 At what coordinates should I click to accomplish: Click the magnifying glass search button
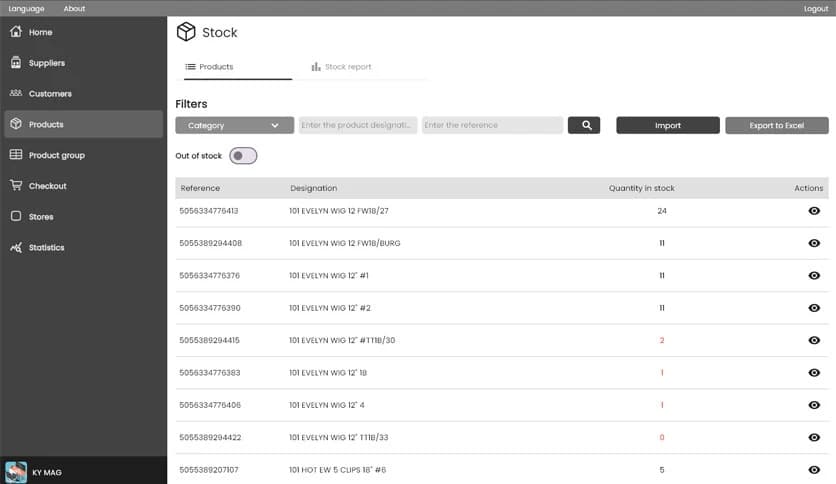pos(584,125)
